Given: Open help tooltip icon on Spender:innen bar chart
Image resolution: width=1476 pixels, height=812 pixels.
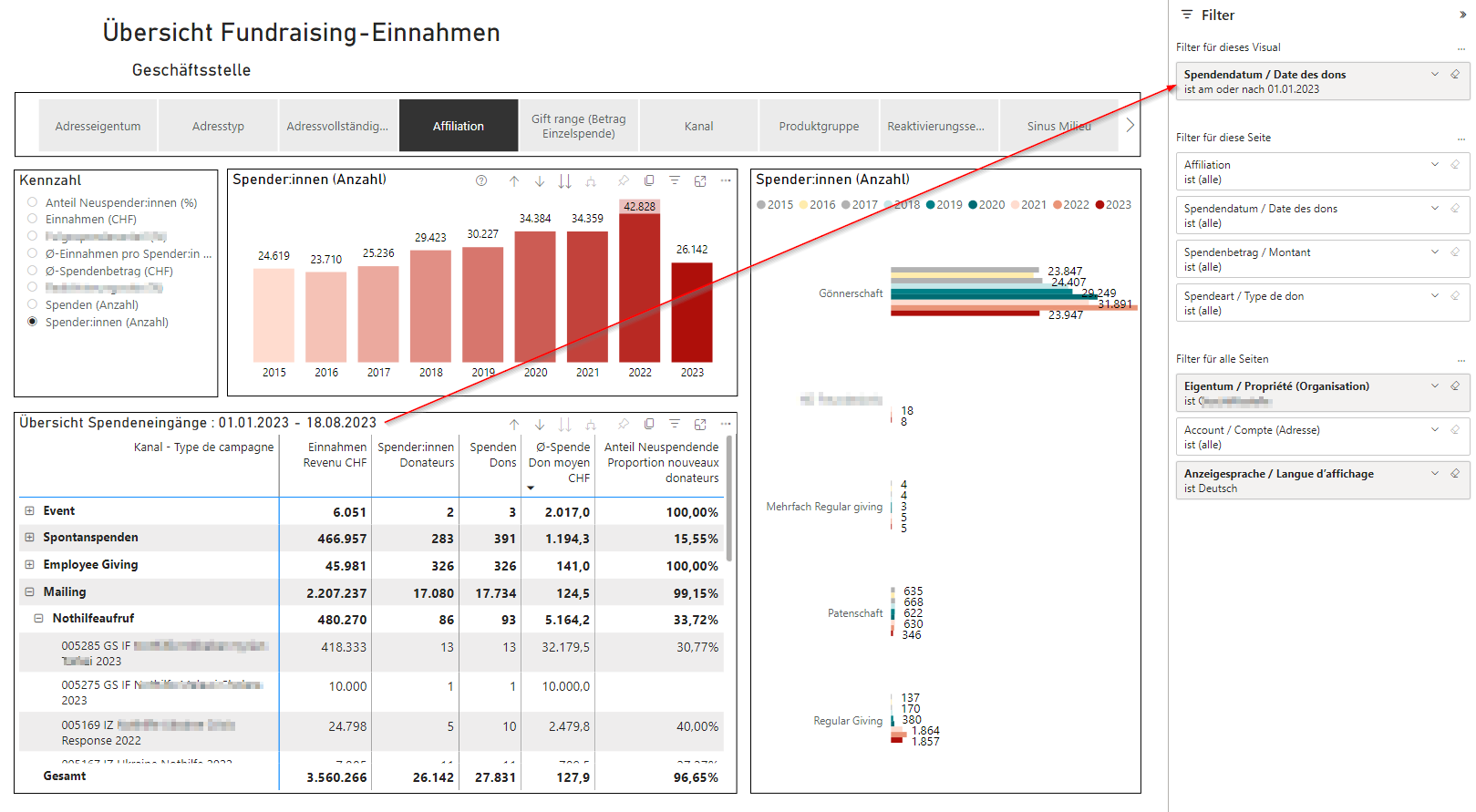Looking at the screenshot, I should click(481, 180).
